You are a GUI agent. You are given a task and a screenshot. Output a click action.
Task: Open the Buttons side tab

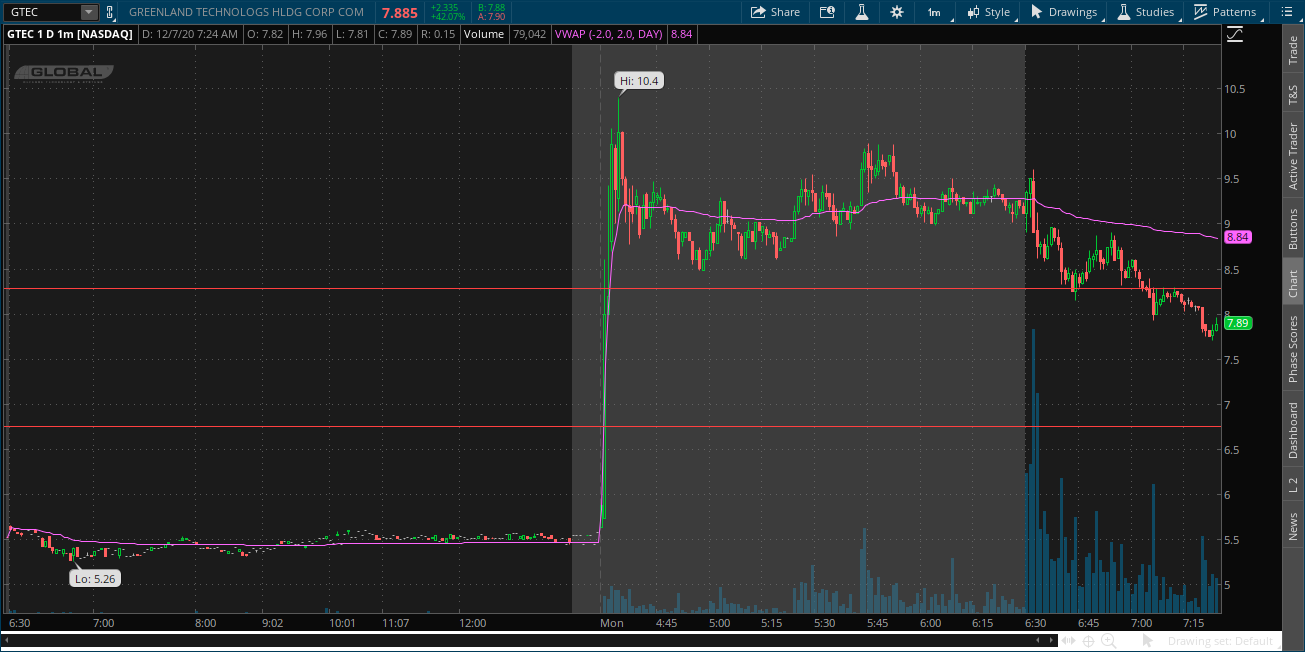point(1293,228)
